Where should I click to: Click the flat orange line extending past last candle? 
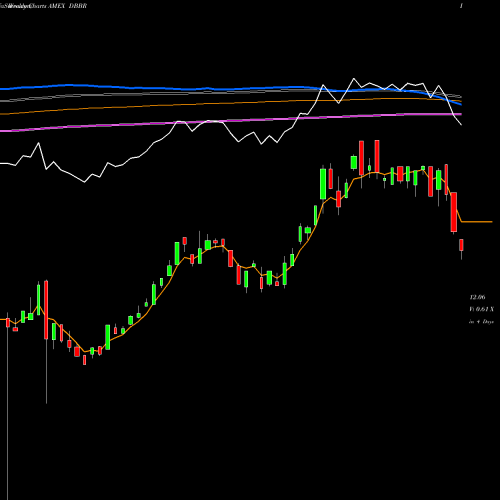click(477, 221)
